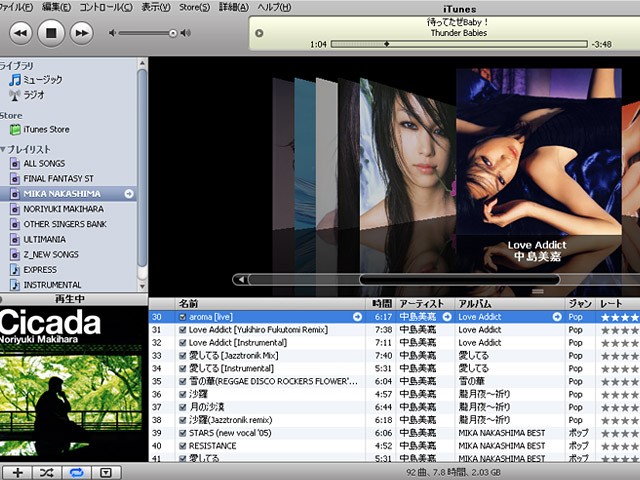640x480 pixels.
Task: Select ラジオ in the library sidebar
Action: [x=27, y=95]
